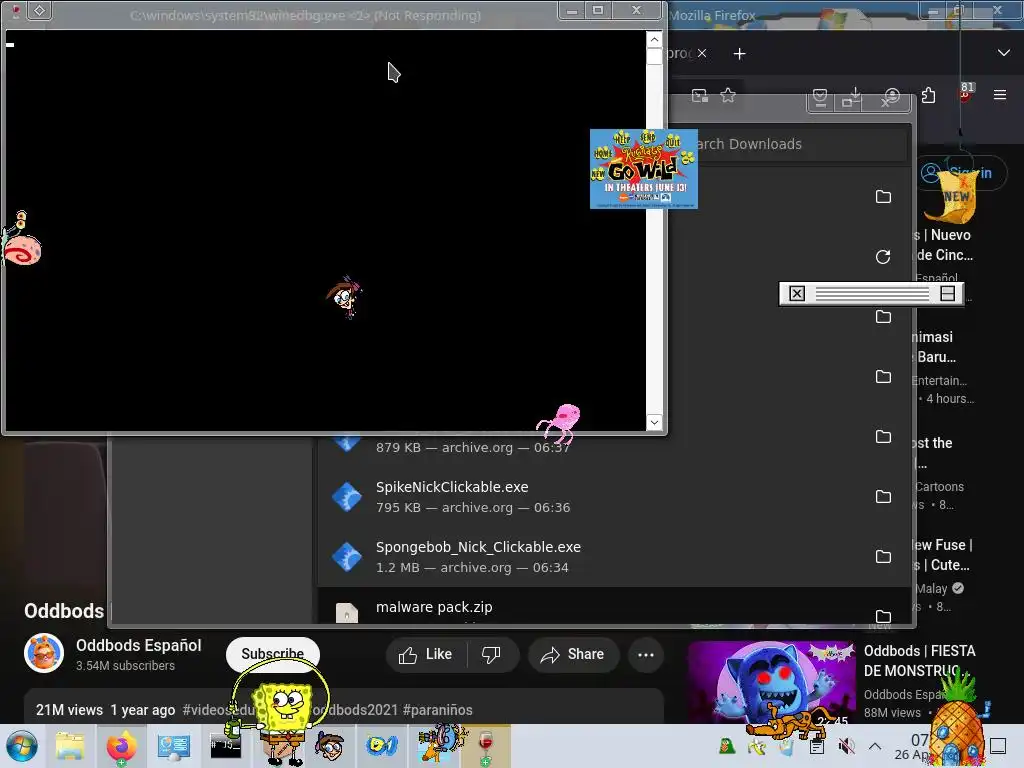This screenshot has width=1024, height=768.
Task: Click the retry download refresh icon
Action: tap(883, 257)
